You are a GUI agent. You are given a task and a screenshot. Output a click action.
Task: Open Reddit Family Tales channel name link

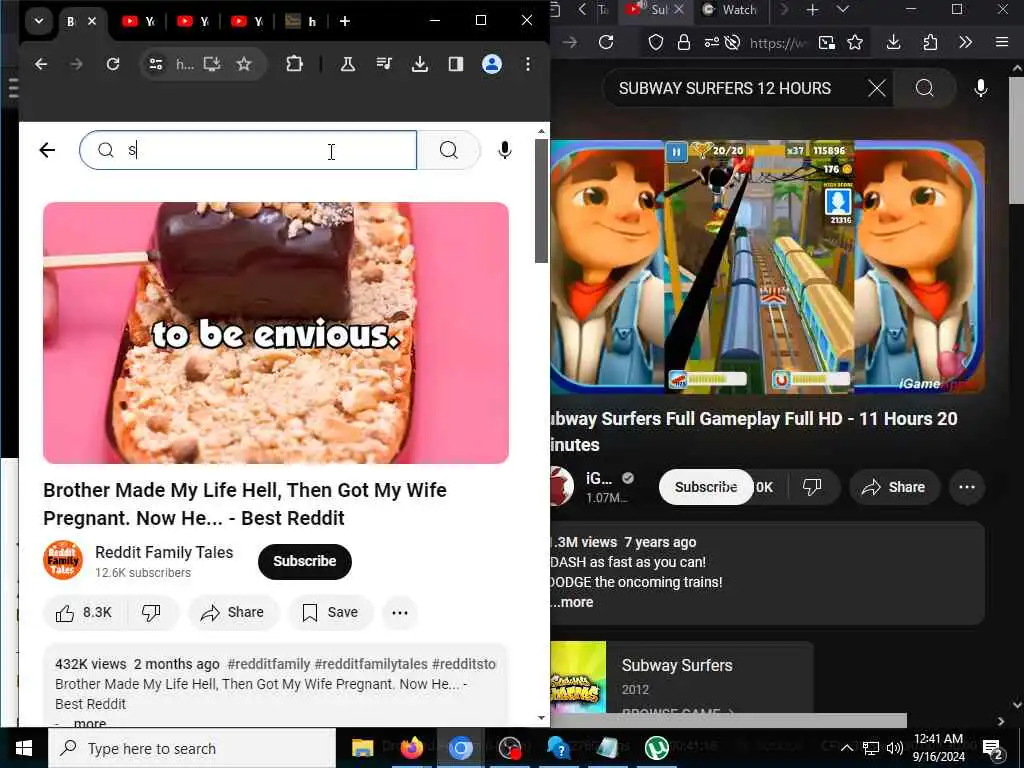point(164,552)
